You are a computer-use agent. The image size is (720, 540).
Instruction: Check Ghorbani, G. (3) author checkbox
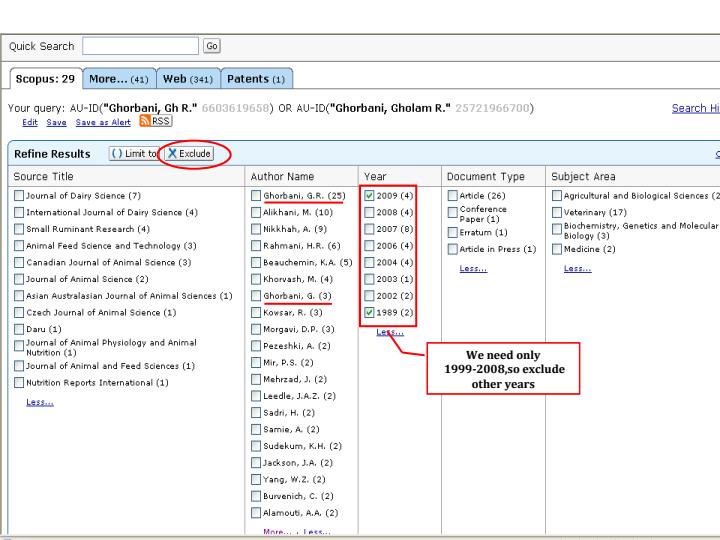256,296
